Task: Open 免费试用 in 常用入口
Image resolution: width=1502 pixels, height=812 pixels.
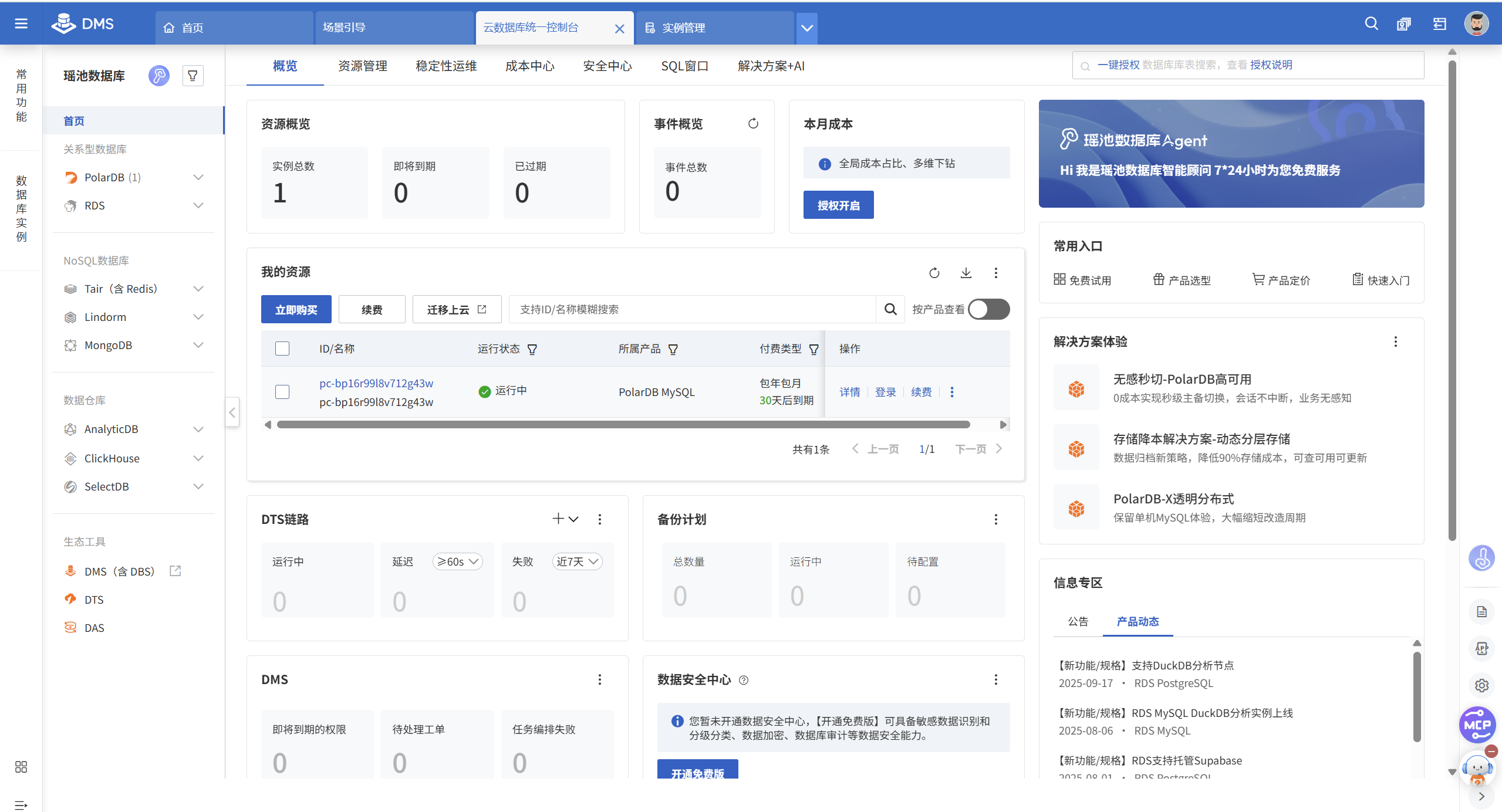Action: [1082, 280]
